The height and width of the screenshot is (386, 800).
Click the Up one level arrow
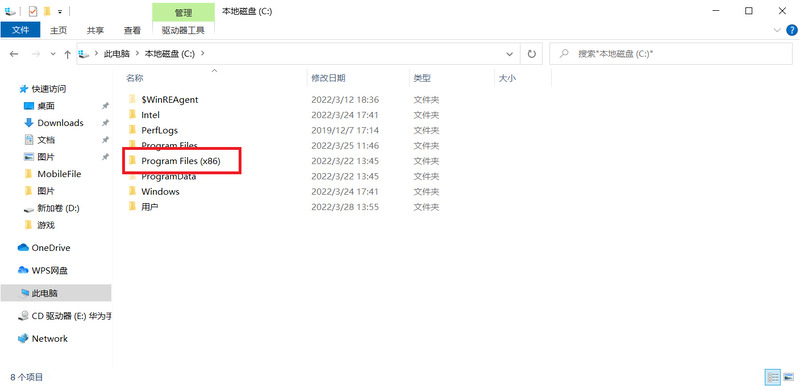[67, 54]
